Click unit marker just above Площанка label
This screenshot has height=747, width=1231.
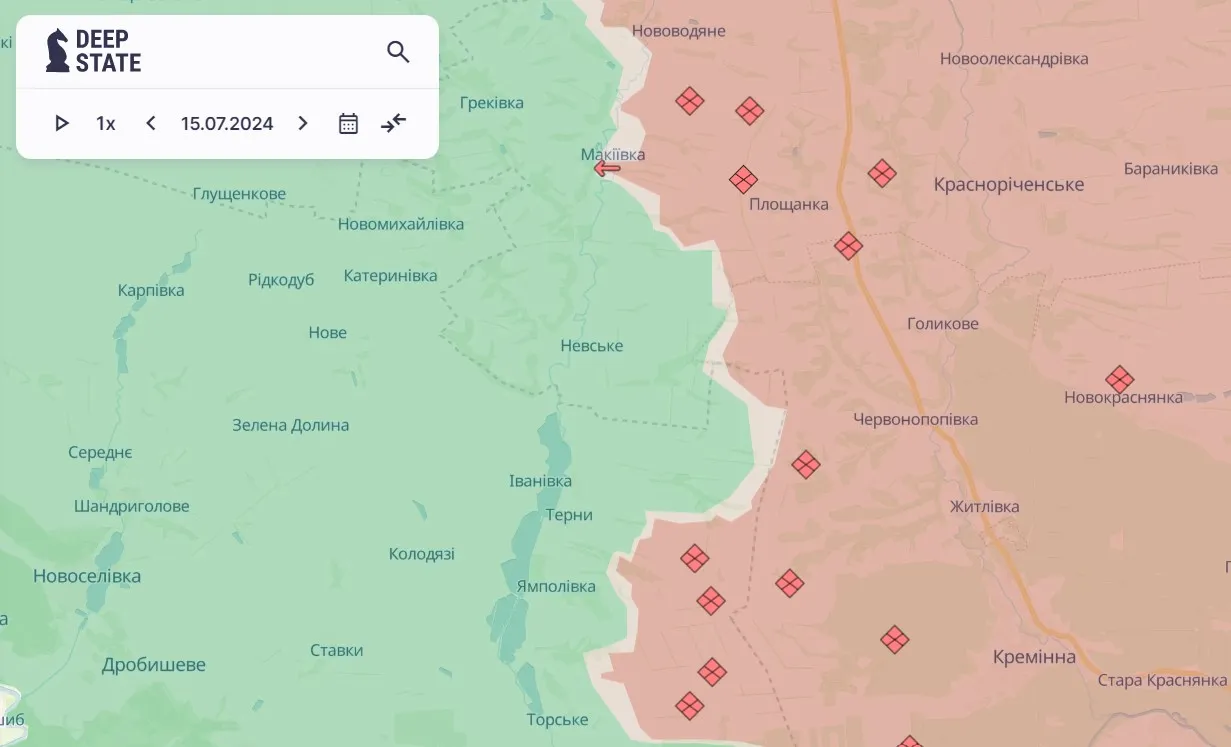click(743, 180)
